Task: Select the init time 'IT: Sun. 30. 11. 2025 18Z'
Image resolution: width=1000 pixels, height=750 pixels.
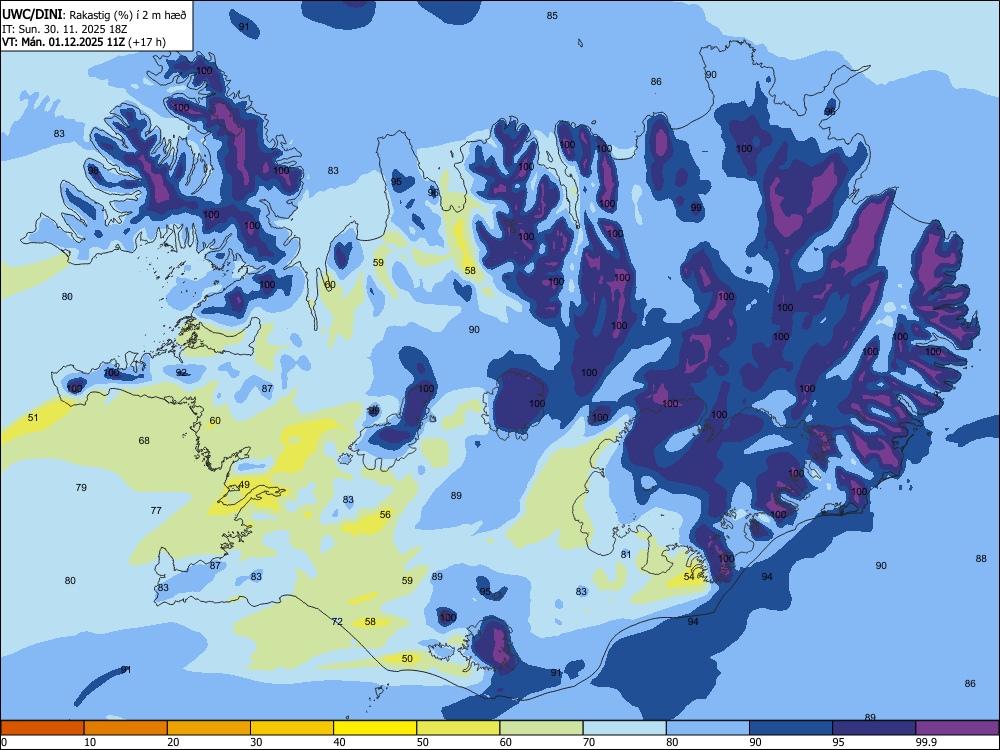Action: pos(64,29)
